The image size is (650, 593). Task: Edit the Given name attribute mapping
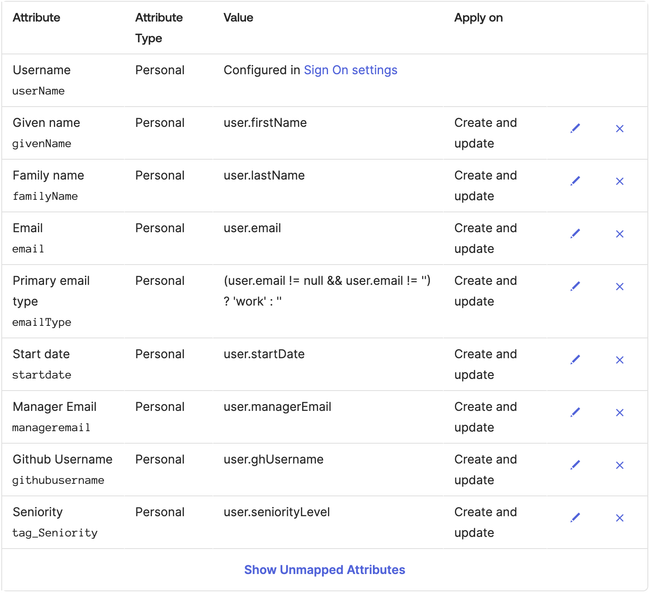coord(575,129)
